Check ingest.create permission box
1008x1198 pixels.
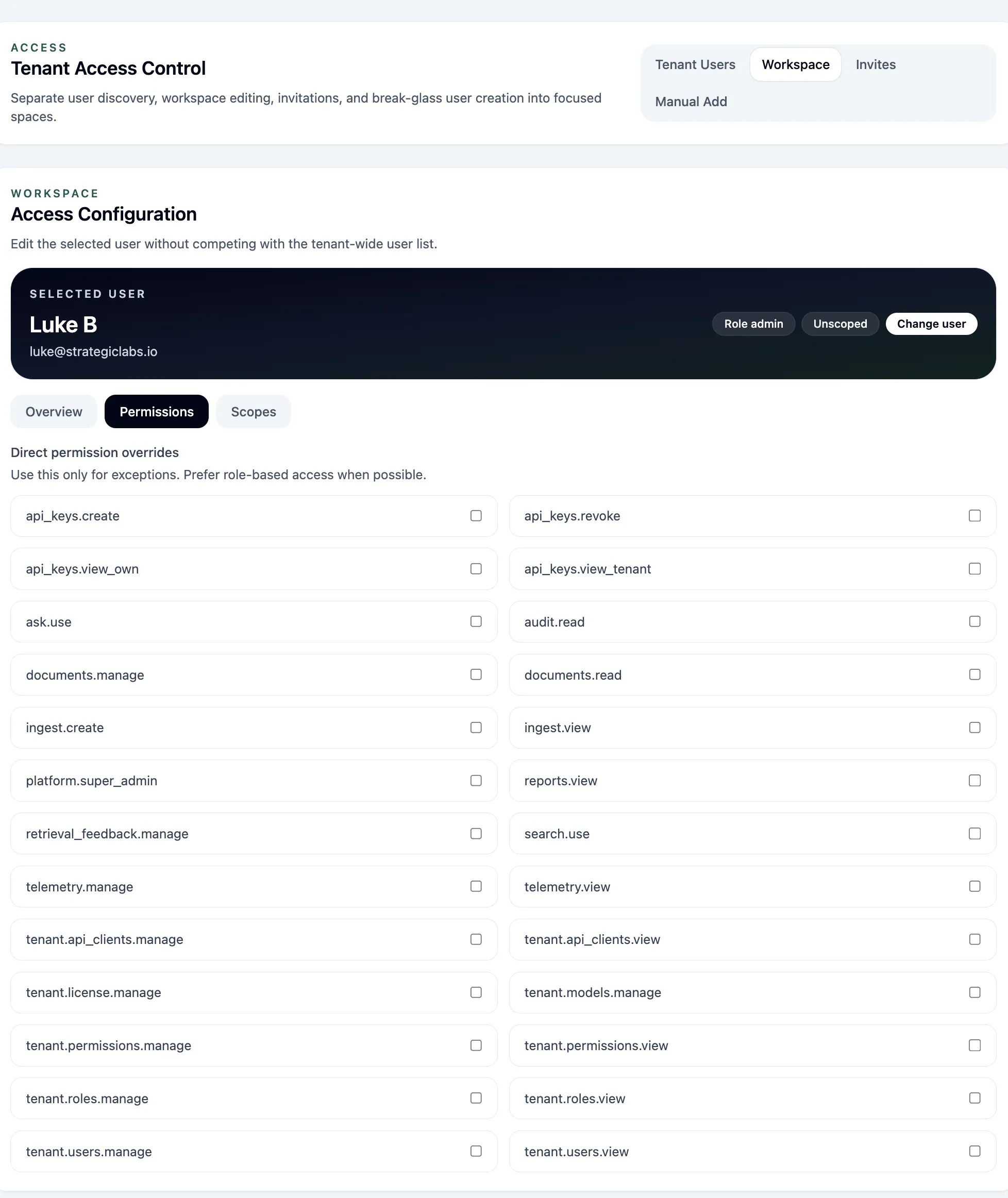(476, 727)
